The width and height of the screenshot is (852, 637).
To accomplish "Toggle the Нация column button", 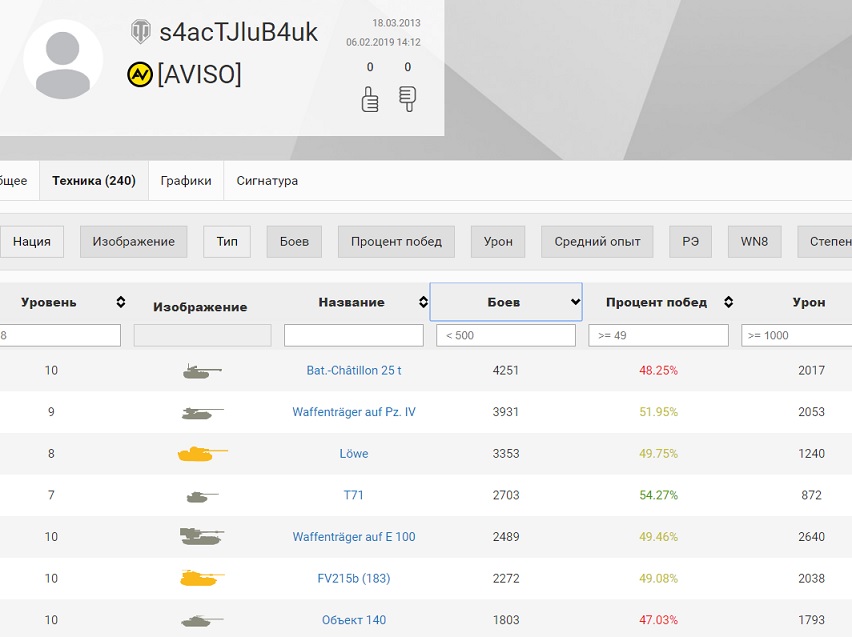I will 32,242.
